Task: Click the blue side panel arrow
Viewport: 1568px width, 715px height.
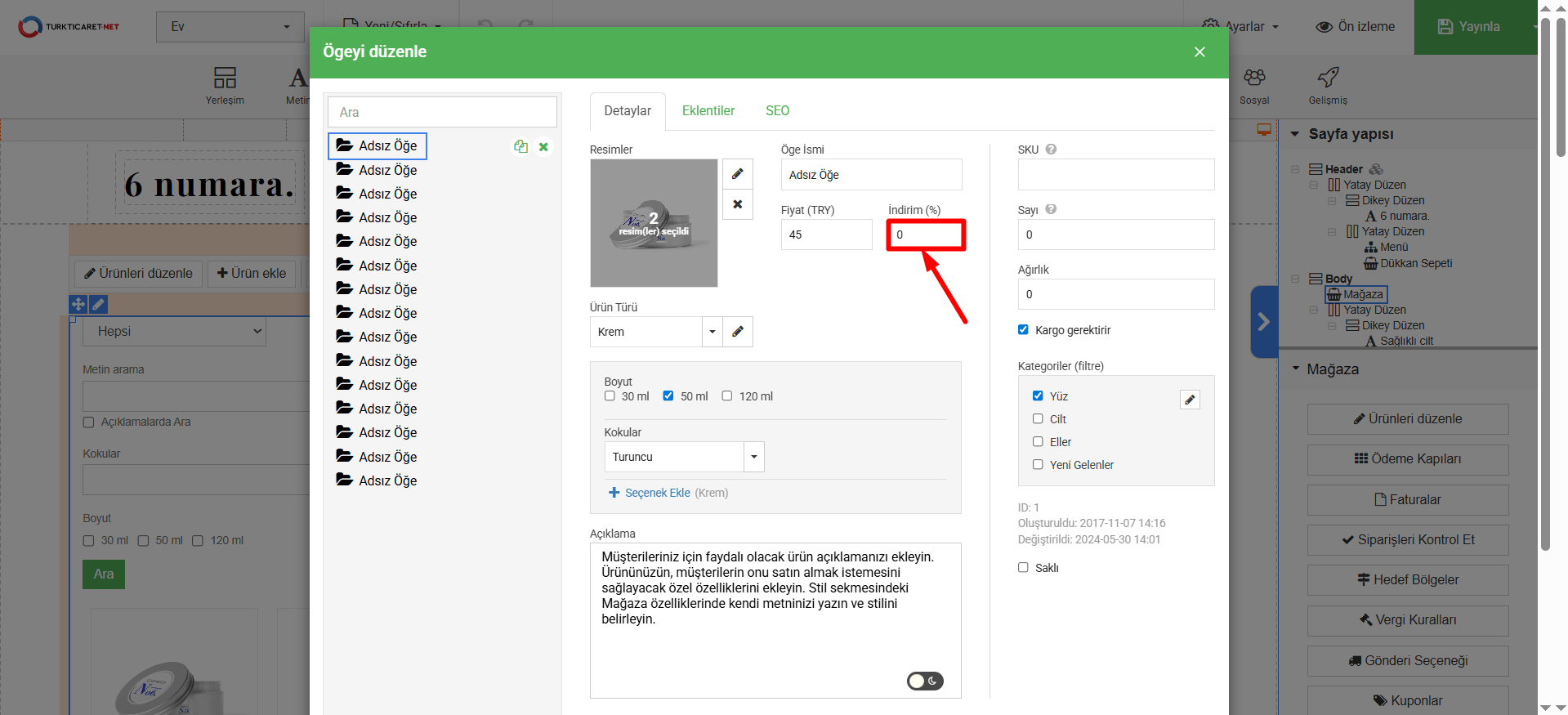Action: [x=1263, y=321]
